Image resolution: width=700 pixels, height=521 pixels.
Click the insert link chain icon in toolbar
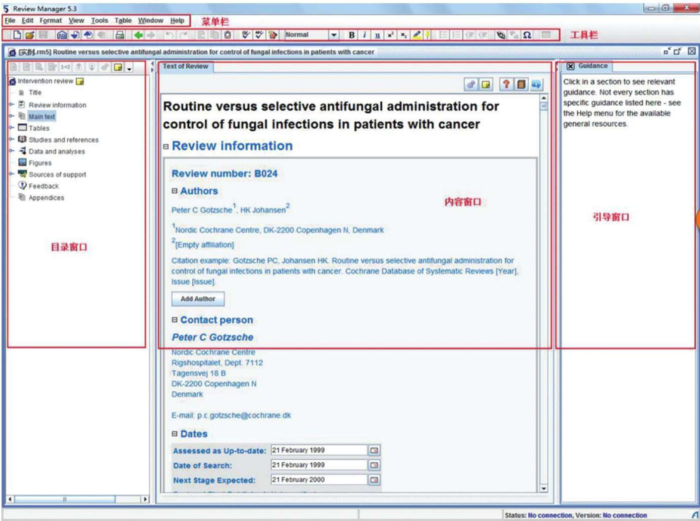tap(501, 35)
